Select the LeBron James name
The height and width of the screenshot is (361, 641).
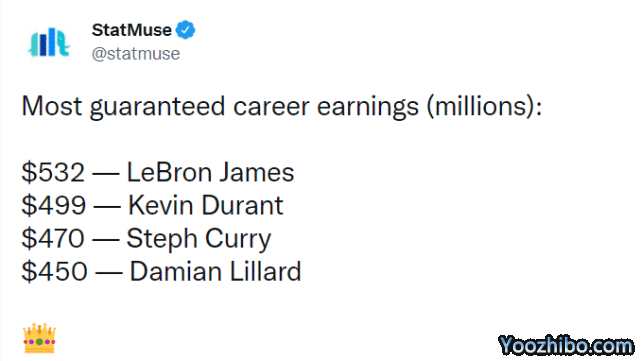point(211,172)
